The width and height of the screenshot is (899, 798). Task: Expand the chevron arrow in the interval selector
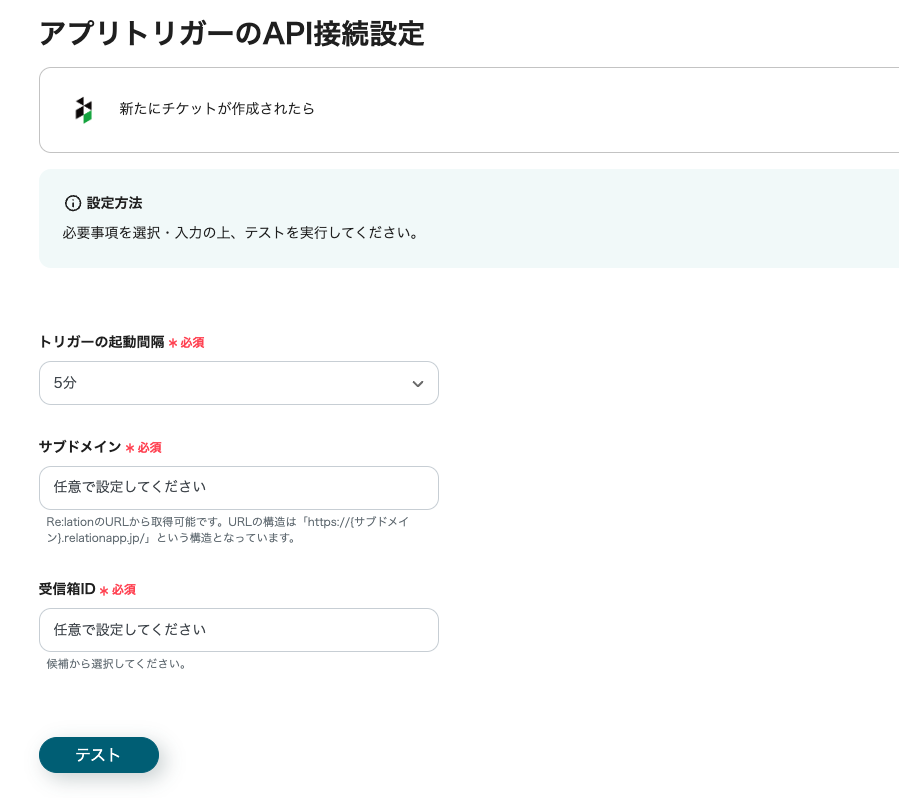(418, 384)
